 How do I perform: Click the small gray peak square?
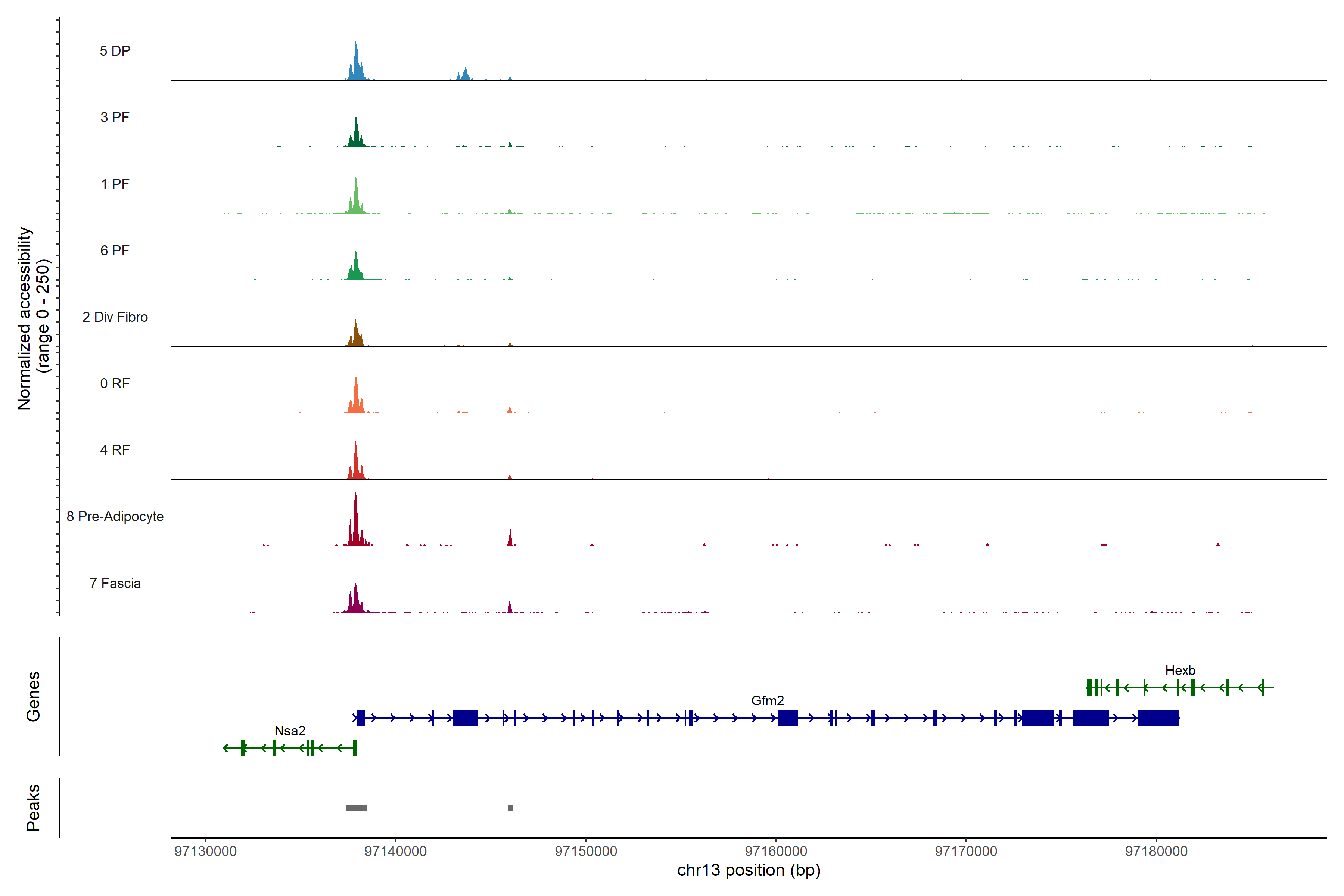510,808
